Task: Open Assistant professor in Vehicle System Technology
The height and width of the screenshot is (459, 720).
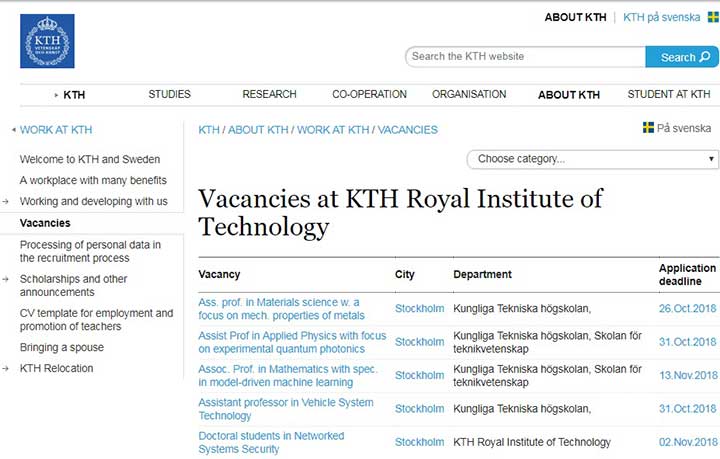Action: (286, 409)
